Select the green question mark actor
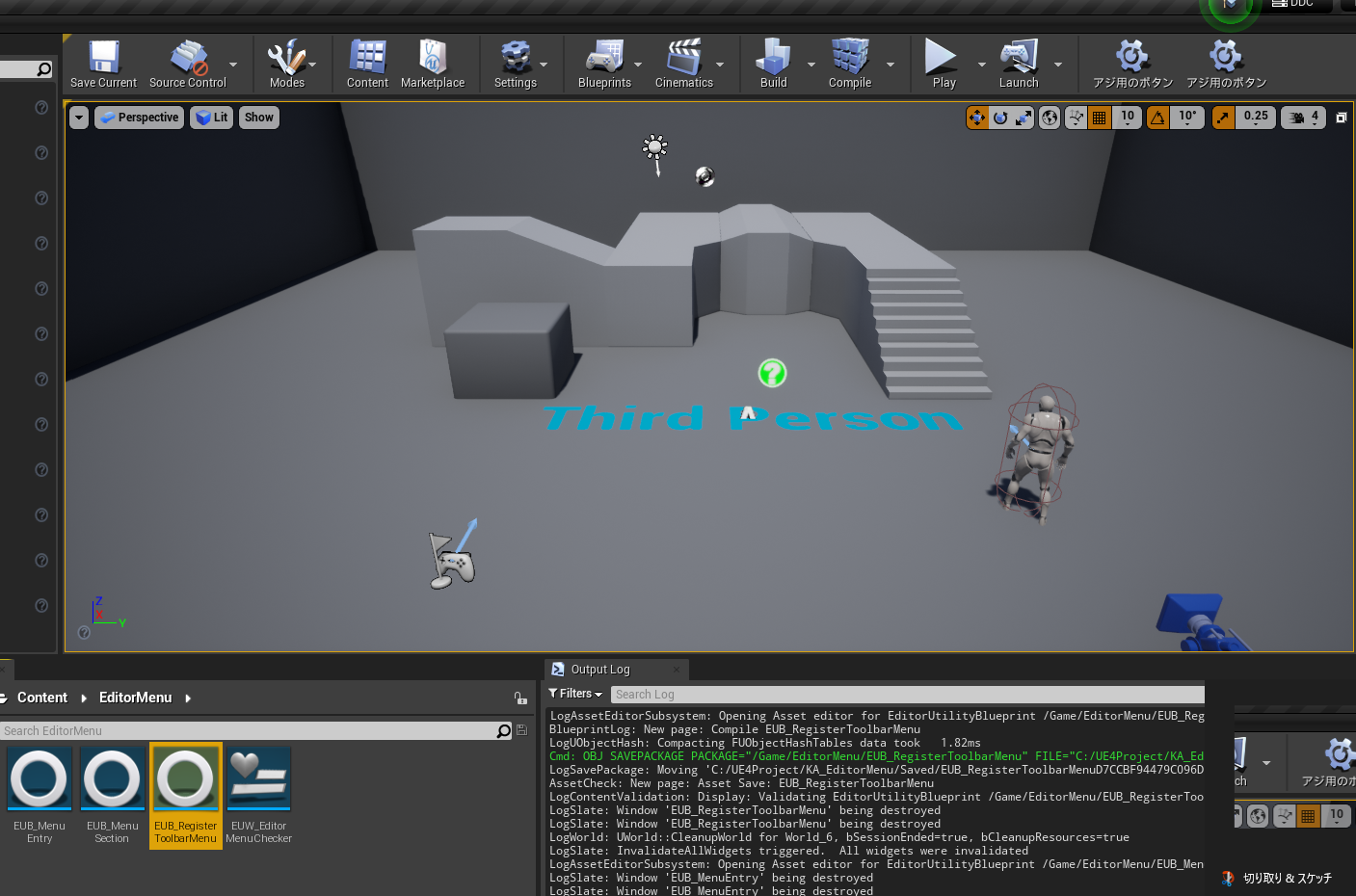Viewport: 1356px width, 896px height. 772,373
